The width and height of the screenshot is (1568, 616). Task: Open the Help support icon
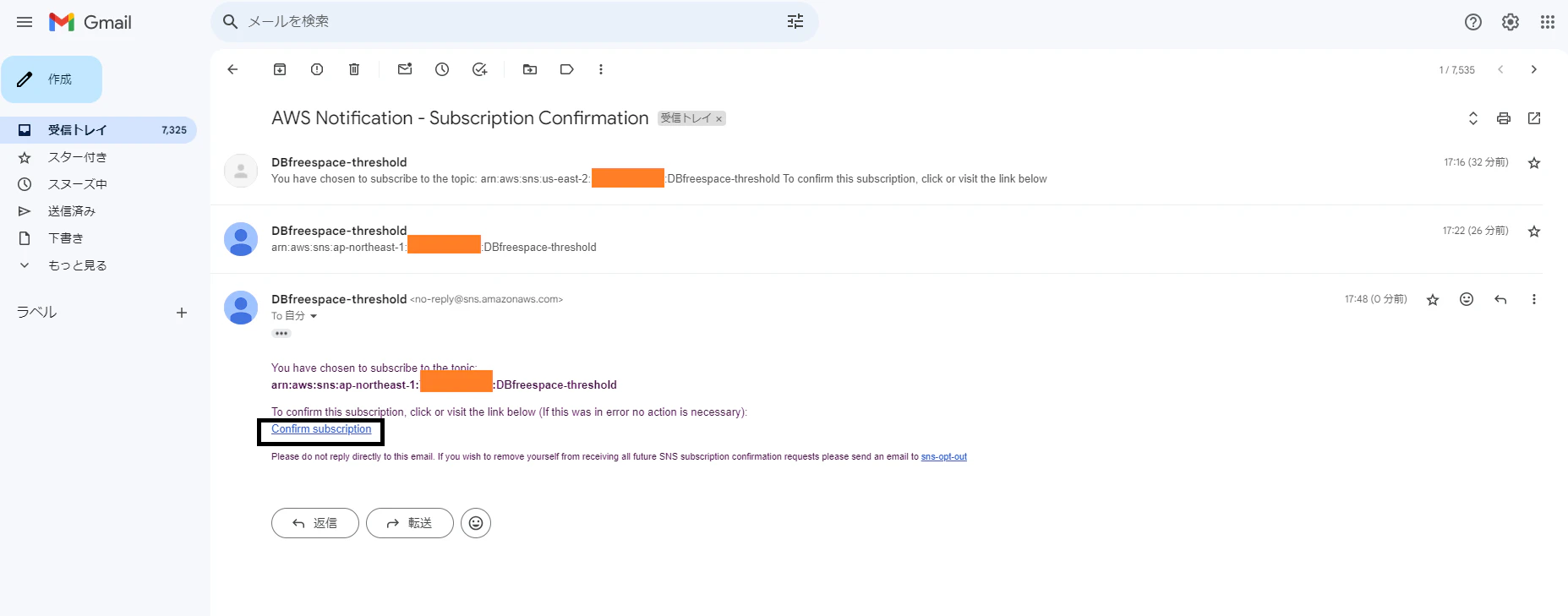point(1473,22)
